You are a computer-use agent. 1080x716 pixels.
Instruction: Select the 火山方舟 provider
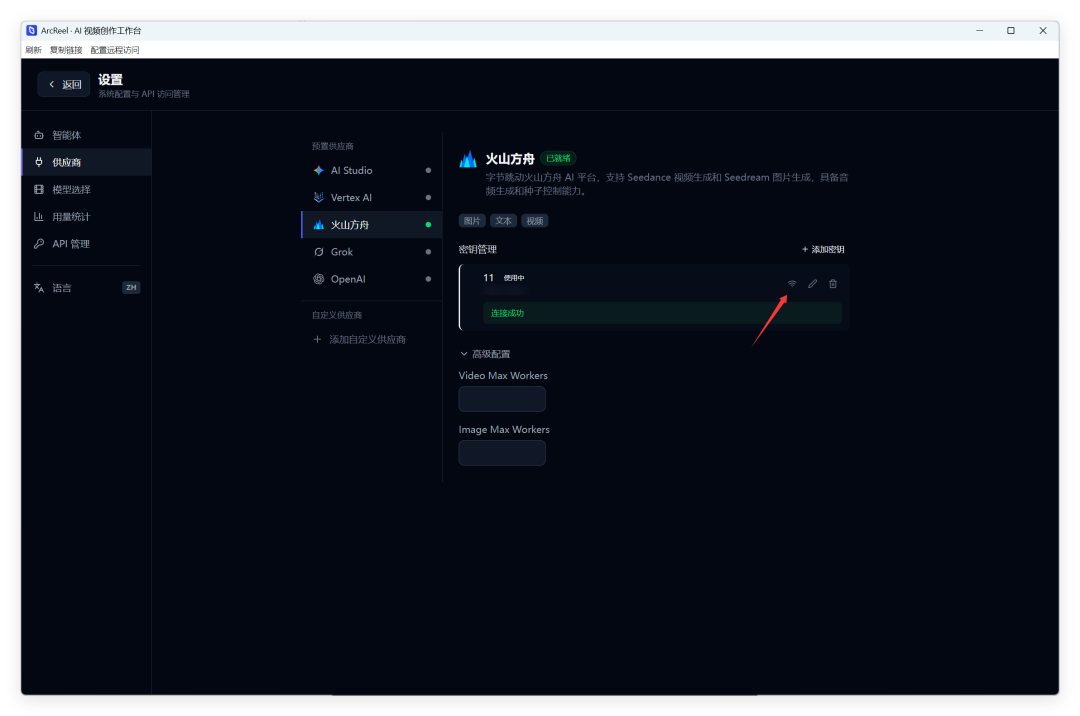[372, 224]
